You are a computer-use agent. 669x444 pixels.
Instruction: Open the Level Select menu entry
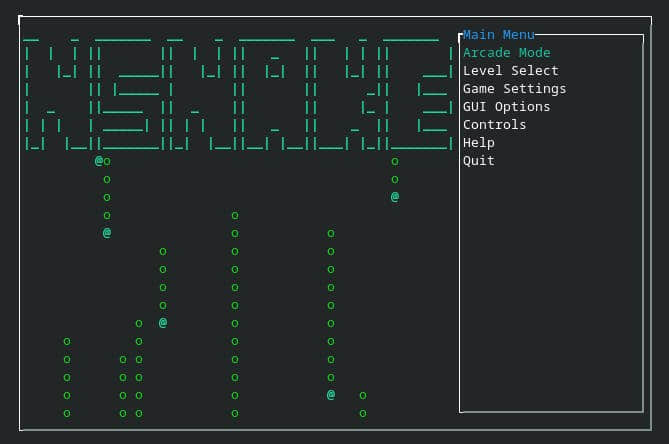click(510, 71)
